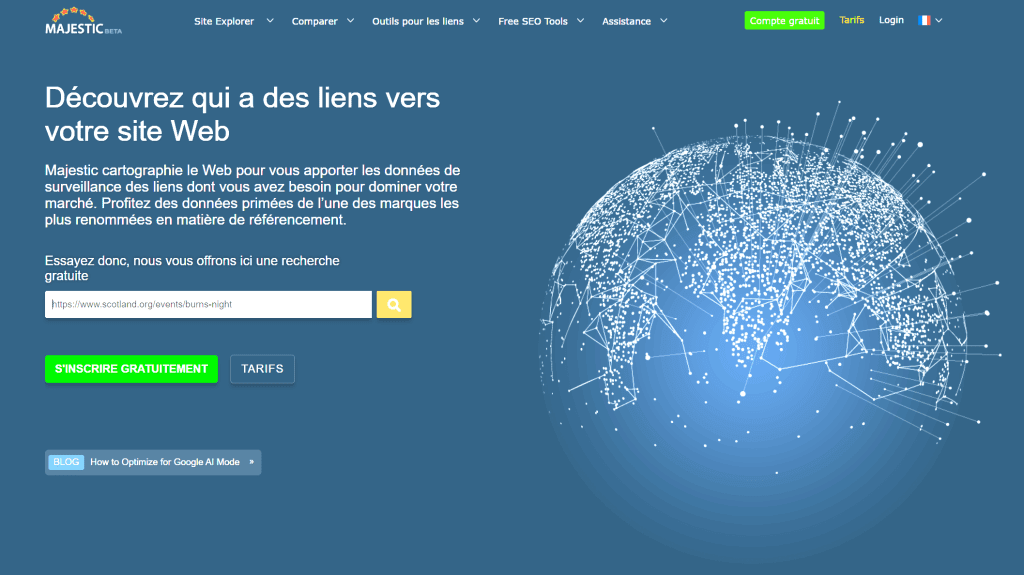
Task: Open How to Optimize for Google AI Mode
Action: (x=165, y=462)
